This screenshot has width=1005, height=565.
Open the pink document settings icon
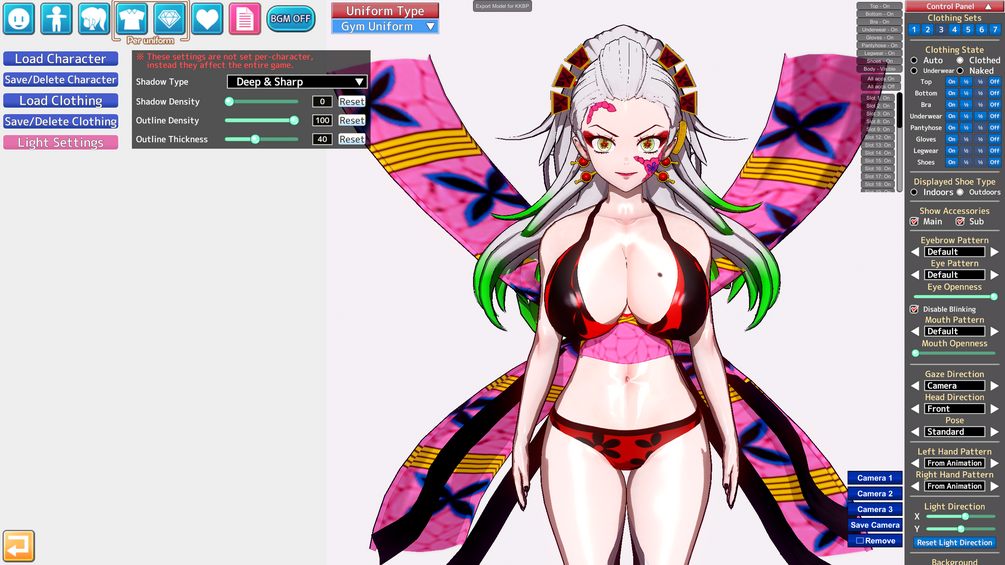pos(245,19)
